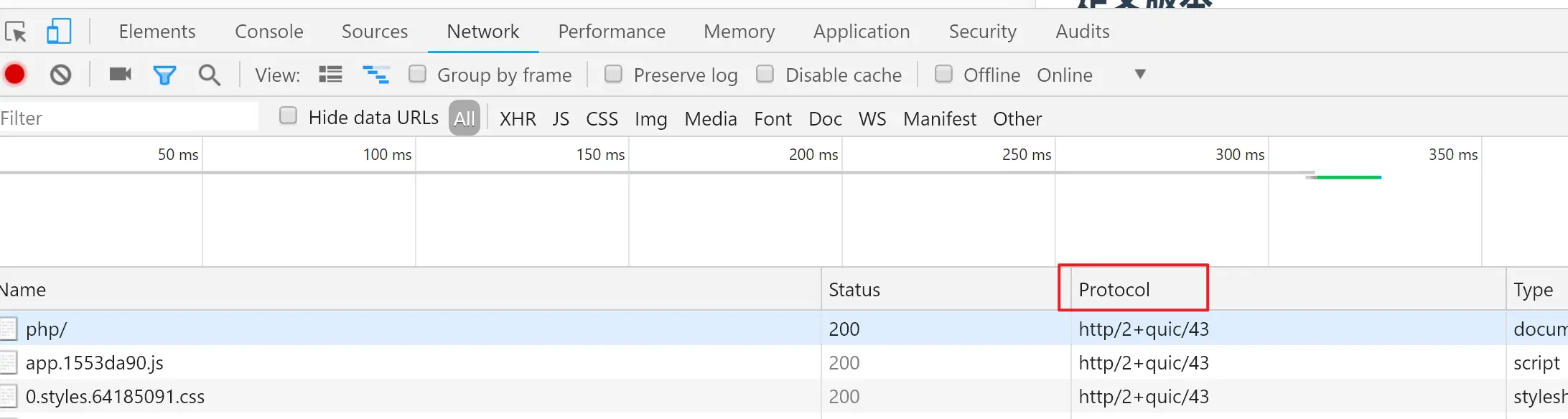Toggle the blue filter funnel icon
Screen dimensions: 1568x419
[164, 75]
